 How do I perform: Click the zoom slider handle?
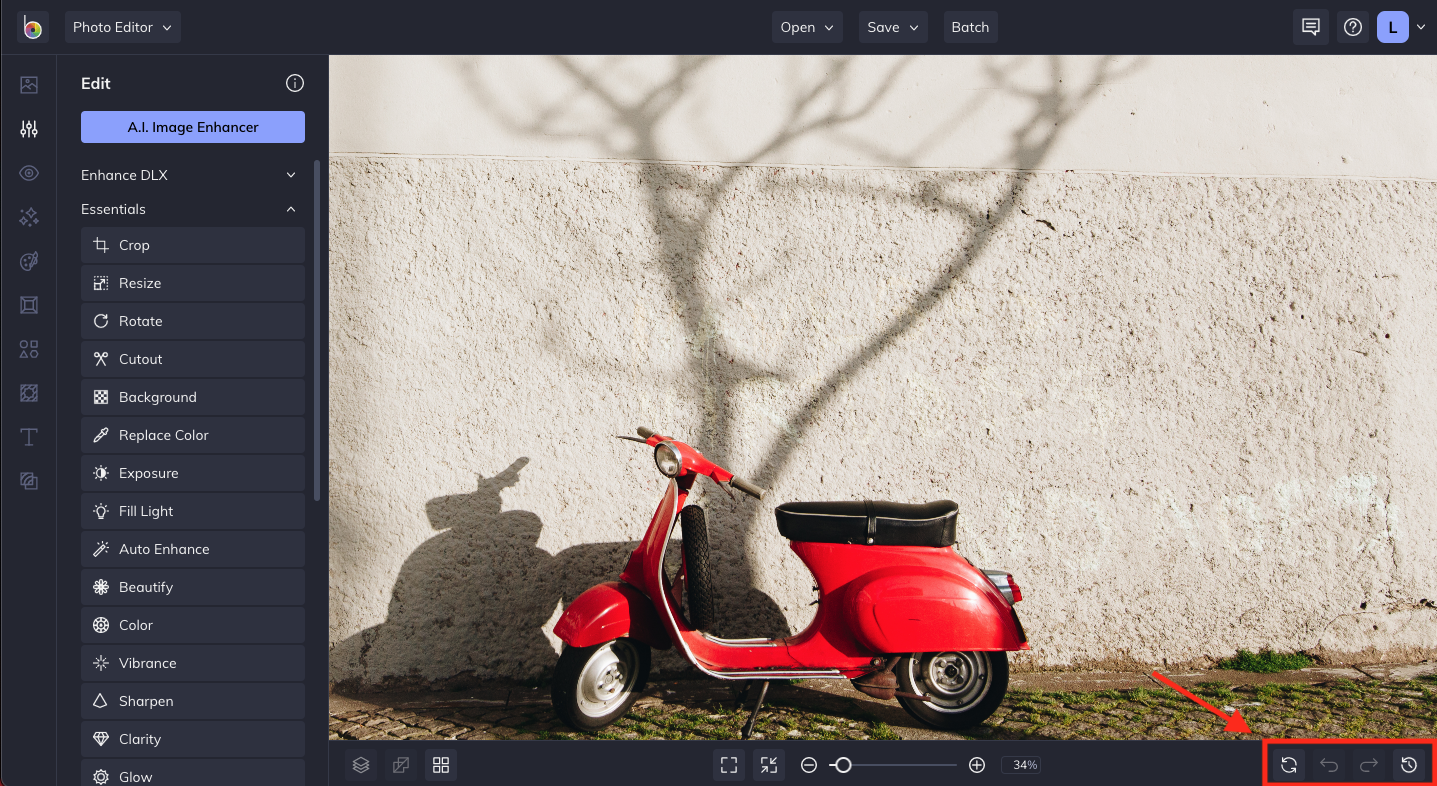click(843, 765)
